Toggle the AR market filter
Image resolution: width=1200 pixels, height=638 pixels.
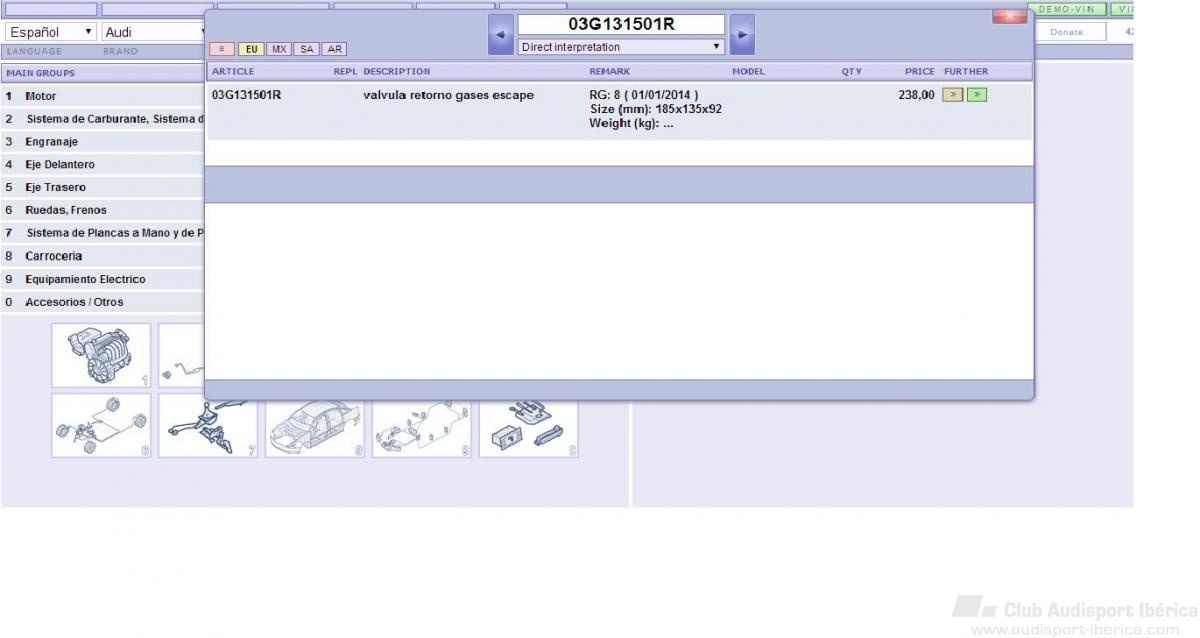coord(334,49)
